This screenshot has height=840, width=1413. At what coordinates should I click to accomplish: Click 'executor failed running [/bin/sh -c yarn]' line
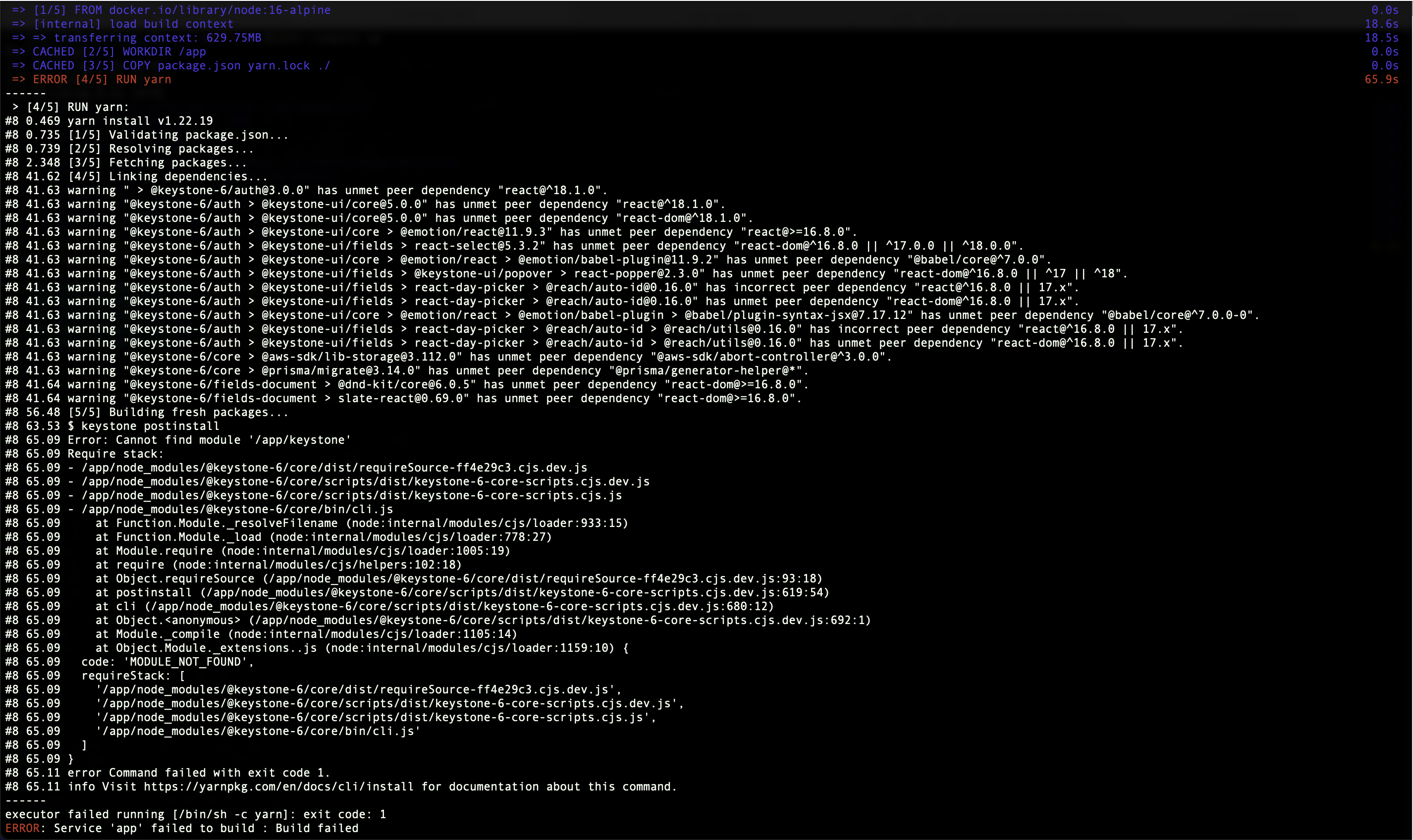coord(196,815)
